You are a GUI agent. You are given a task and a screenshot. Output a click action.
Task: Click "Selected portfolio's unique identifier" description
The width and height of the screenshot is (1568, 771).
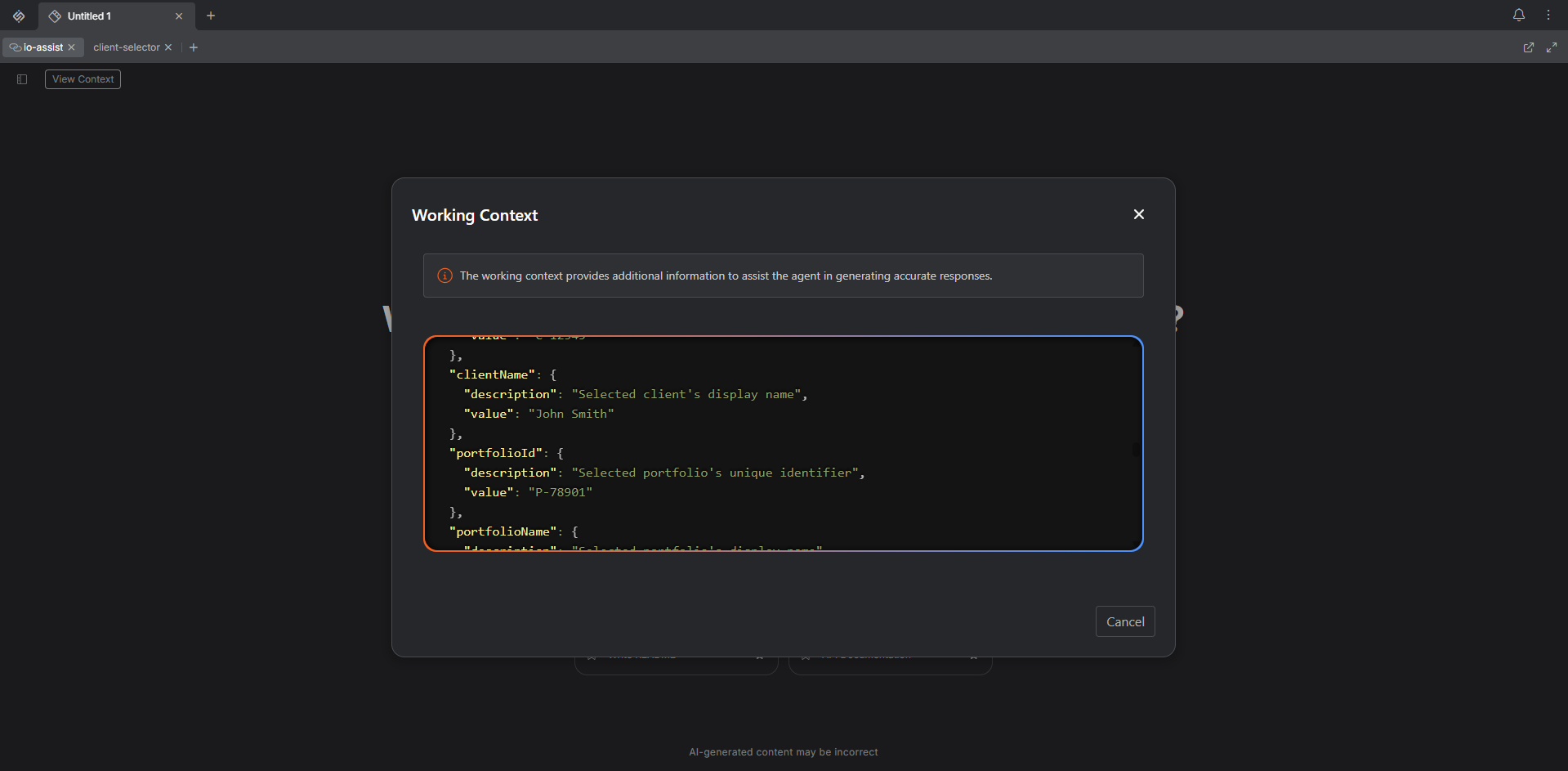(715, 473)
